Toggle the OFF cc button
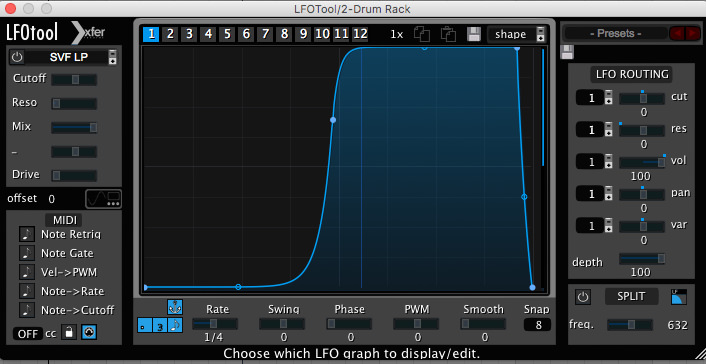Viewport: 706px width, 364px height. pos(27,334)
